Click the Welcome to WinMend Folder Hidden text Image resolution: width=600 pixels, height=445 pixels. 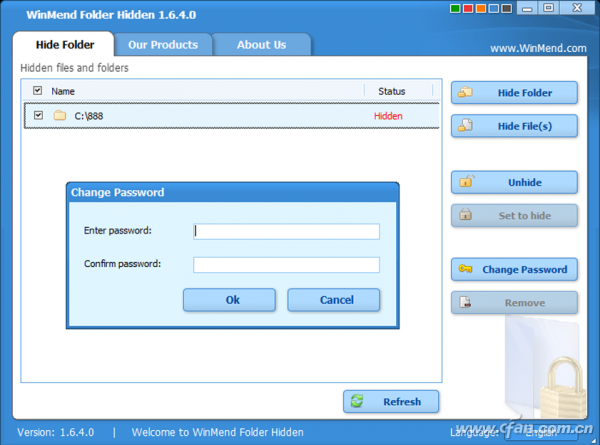(x=217, y=432)
